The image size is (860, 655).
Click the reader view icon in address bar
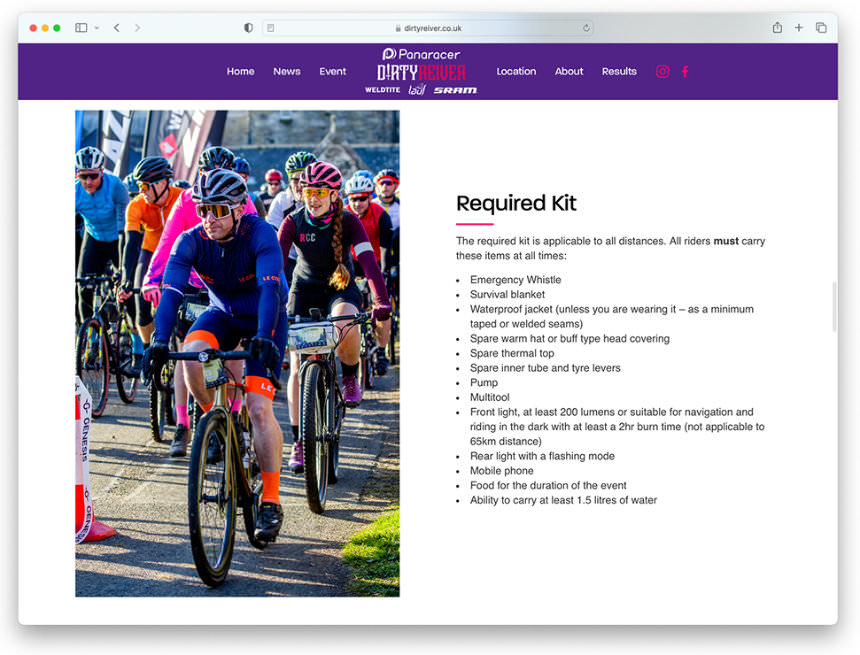click(x=270, y=28)
